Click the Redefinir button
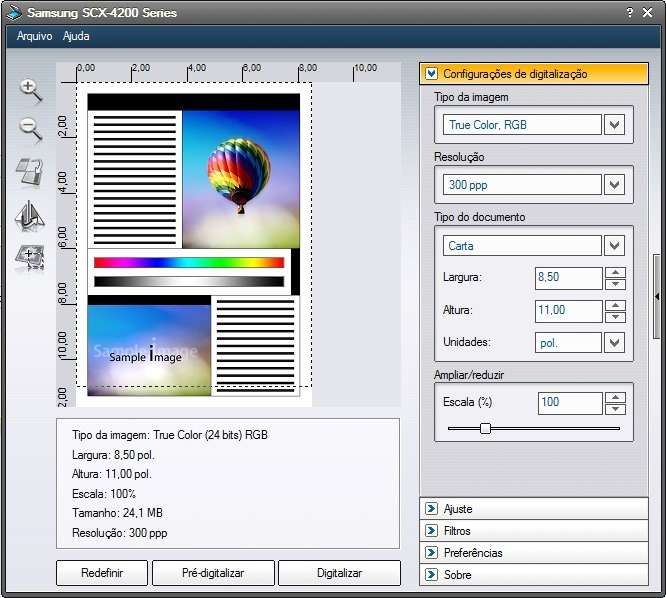 (x=102, y=573)
